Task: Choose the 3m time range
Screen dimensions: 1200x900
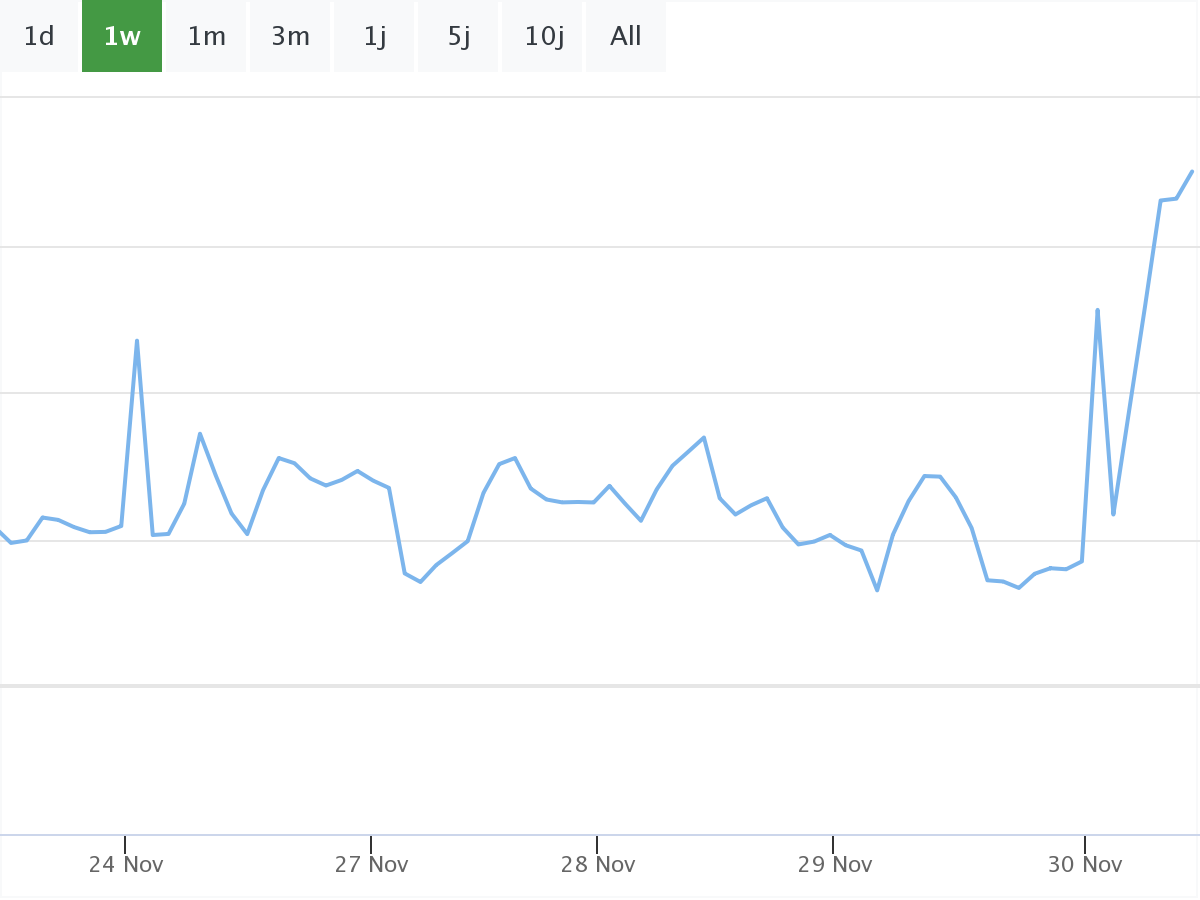Action: pos(290,37)
